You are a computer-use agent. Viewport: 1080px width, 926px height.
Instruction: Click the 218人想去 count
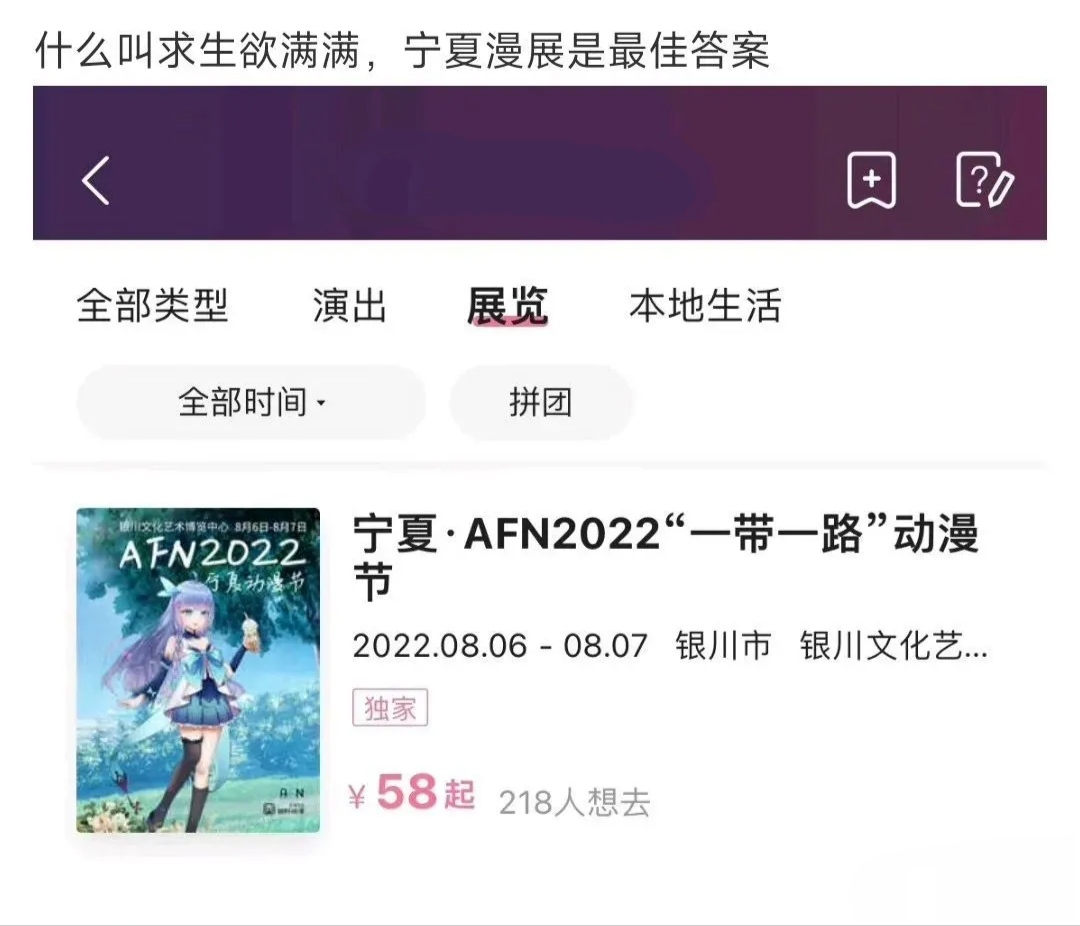click(x=574, y=802)
